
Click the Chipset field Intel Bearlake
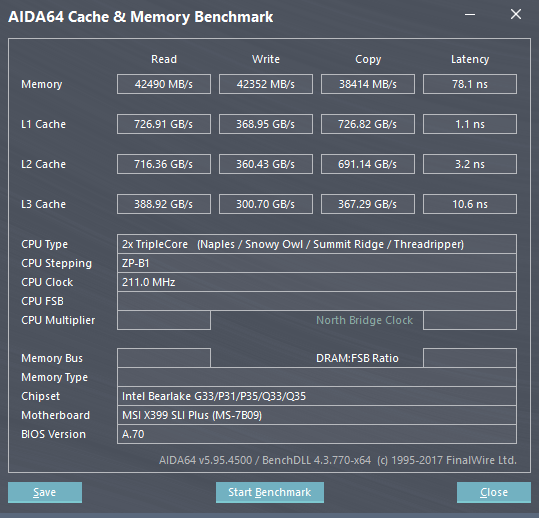(317, 396)
